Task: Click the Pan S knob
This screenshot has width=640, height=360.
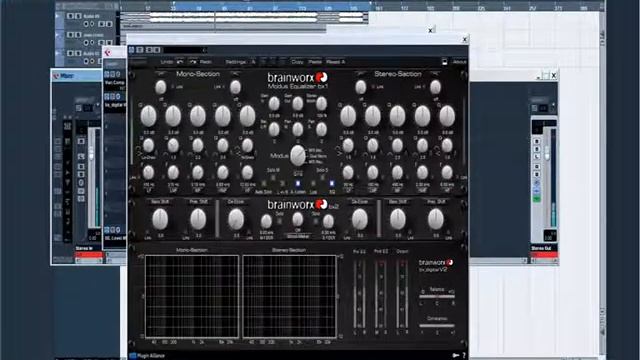Action: point(322,129)
